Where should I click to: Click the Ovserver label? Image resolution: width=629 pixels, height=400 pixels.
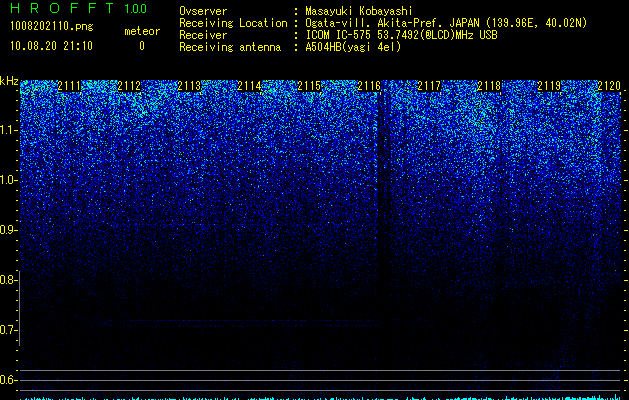[x=203, y=11]
